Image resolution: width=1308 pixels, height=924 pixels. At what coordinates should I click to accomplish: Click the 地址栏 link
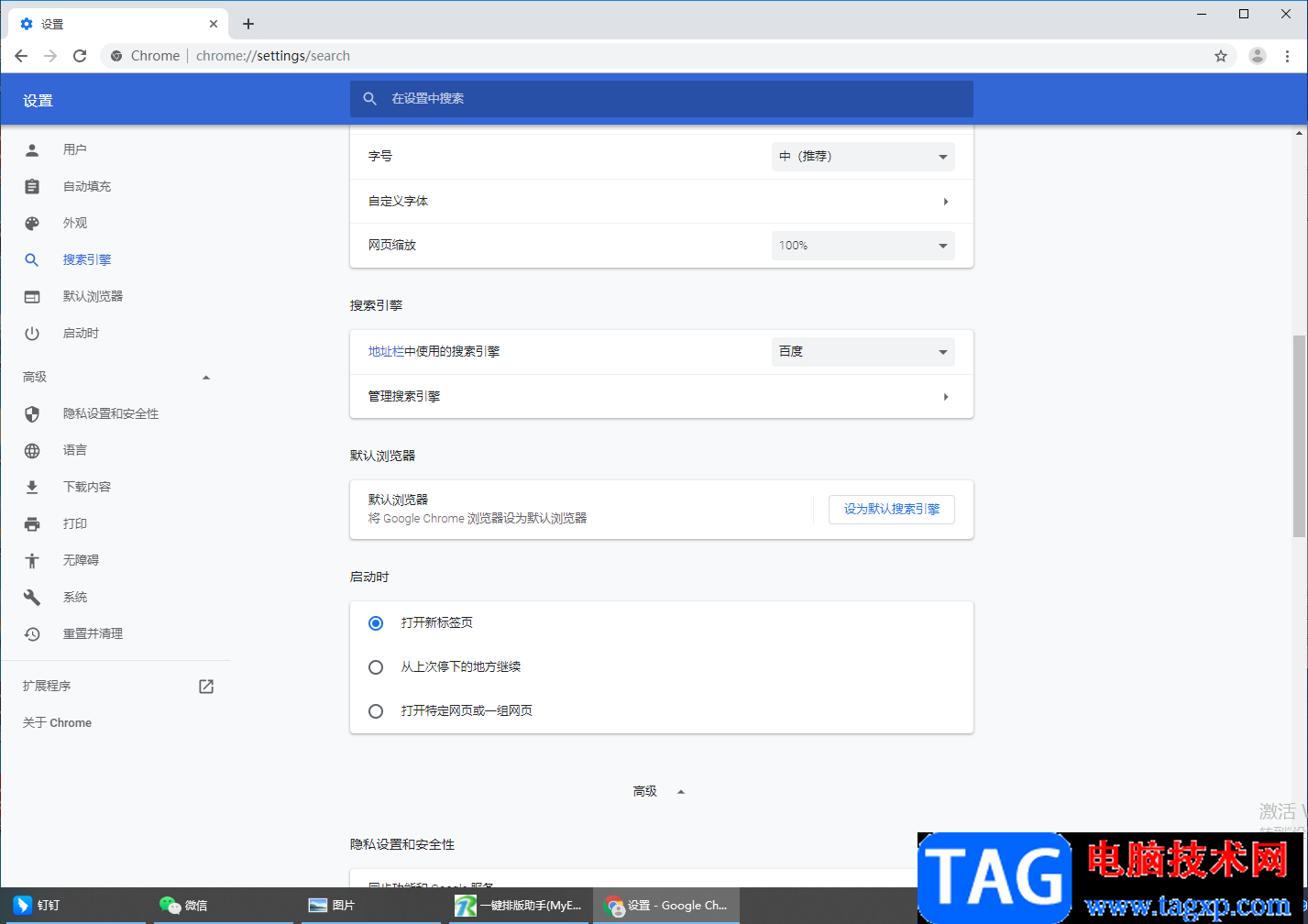pos(386,351)
